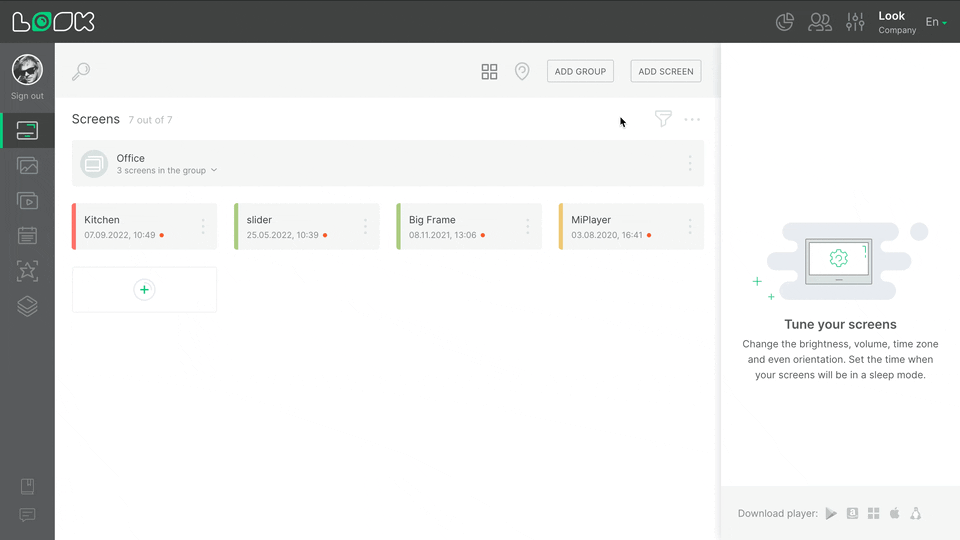Open the Content gallery sidebar item

[27, 166]
